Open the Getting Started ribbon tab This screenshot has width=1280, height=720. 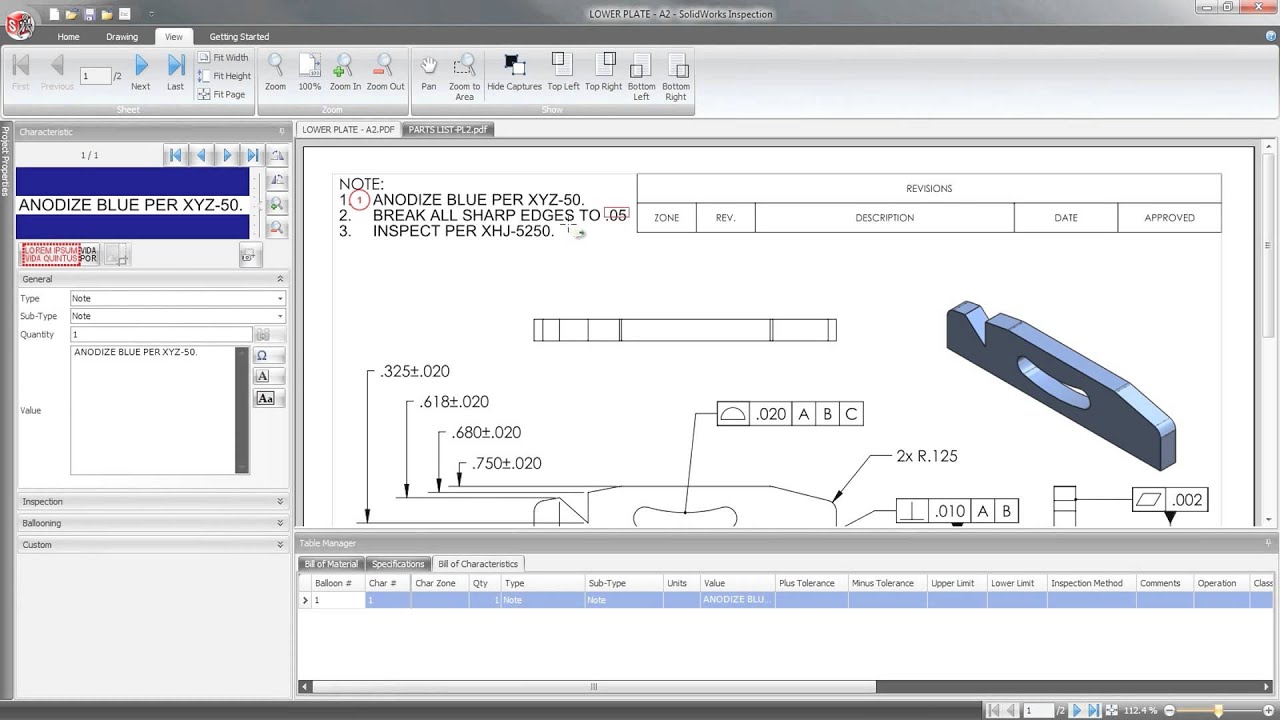pos(239,37)
